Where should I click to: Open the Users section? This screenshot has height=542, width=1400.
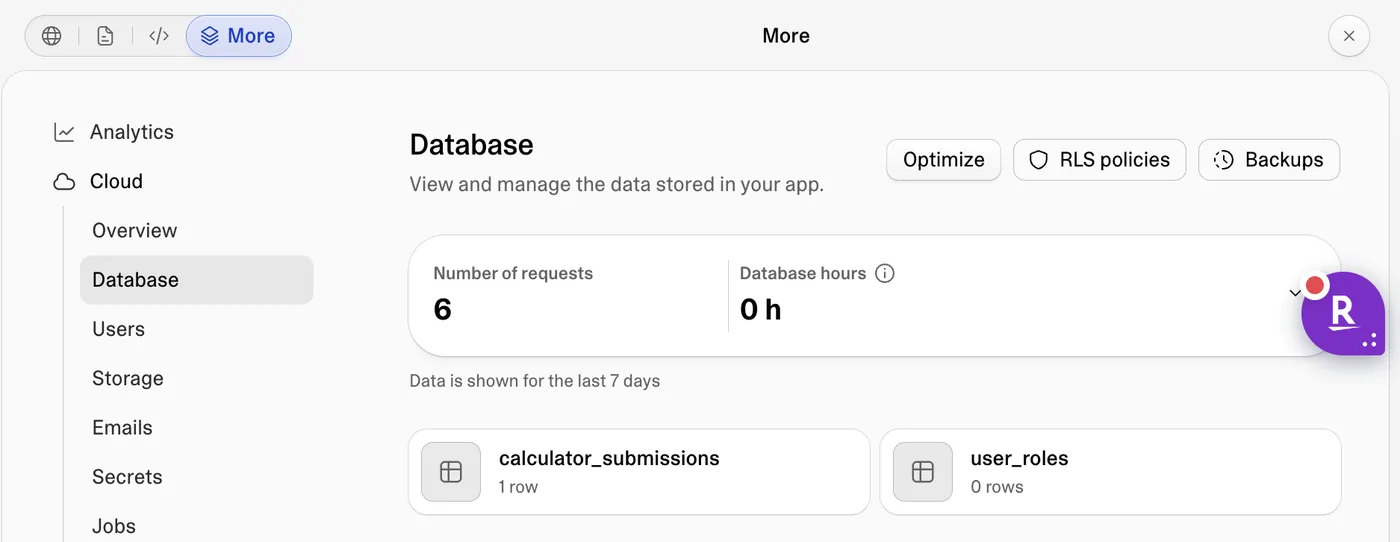[x=118, y=329]
